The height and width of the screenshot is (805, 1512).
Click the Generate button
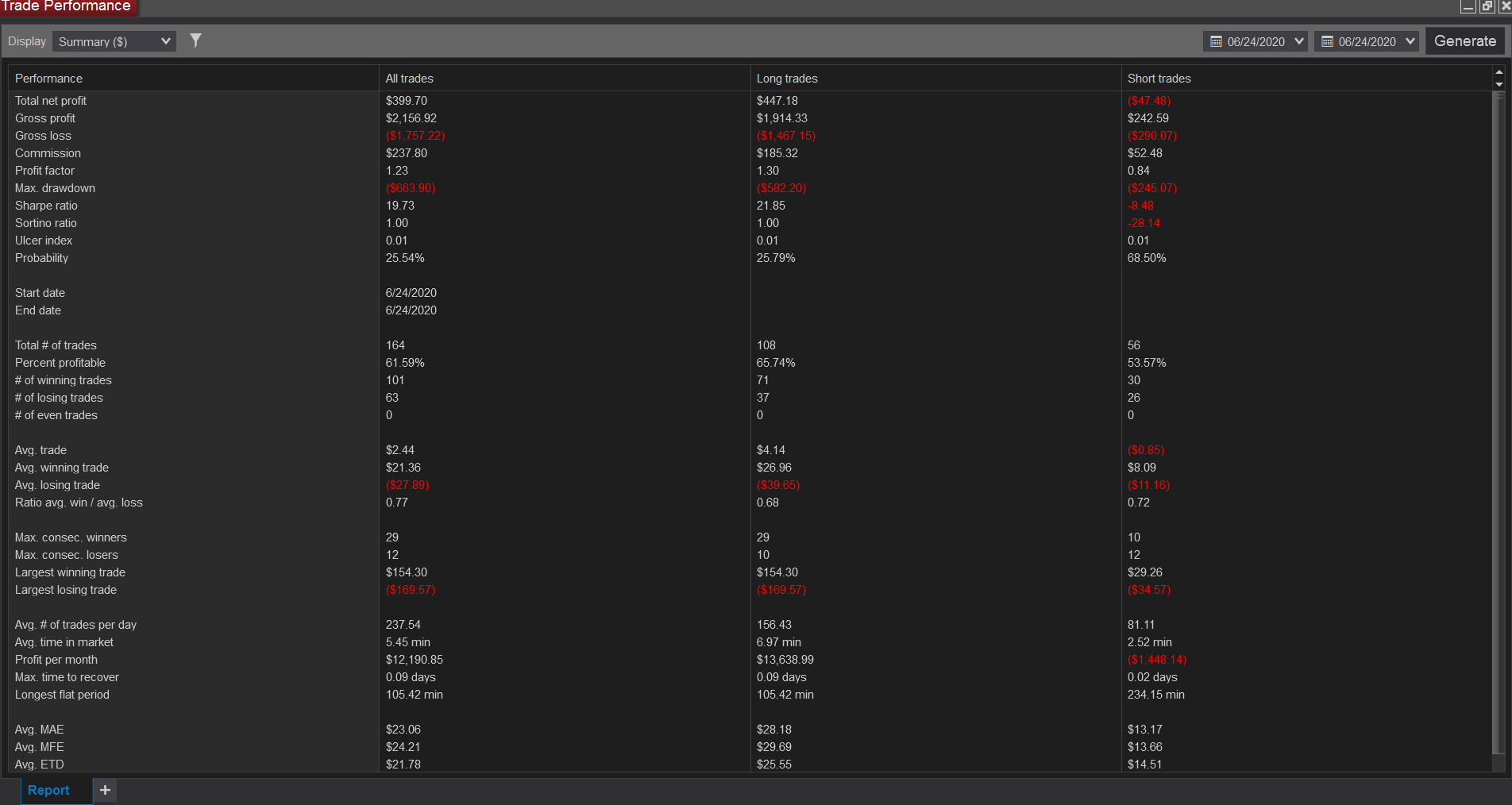[x=1465, y=41]
